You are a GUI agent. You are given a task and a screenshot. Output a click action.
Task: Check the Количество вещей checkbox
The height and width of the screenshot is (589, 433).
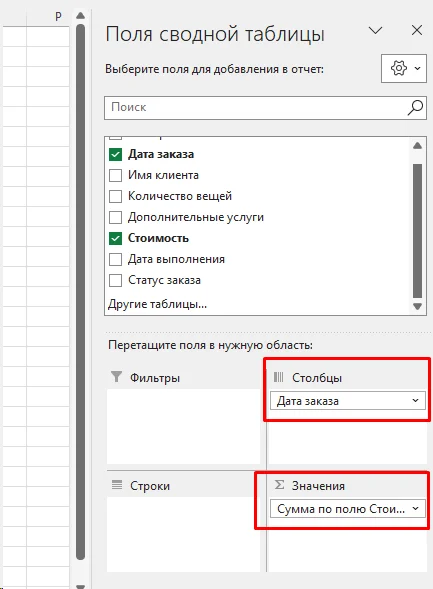115,196
